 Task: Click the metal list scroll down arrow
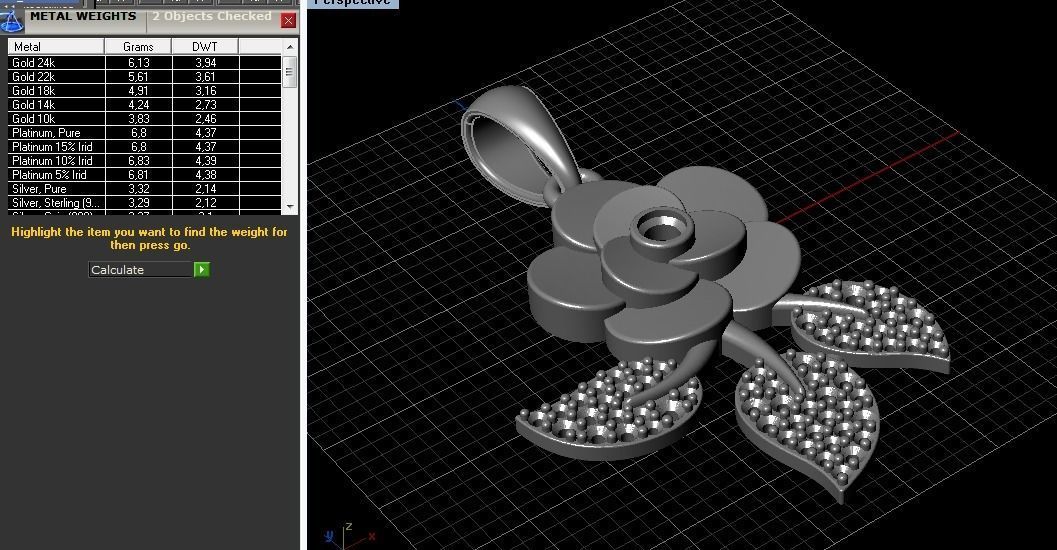[290, 207]
